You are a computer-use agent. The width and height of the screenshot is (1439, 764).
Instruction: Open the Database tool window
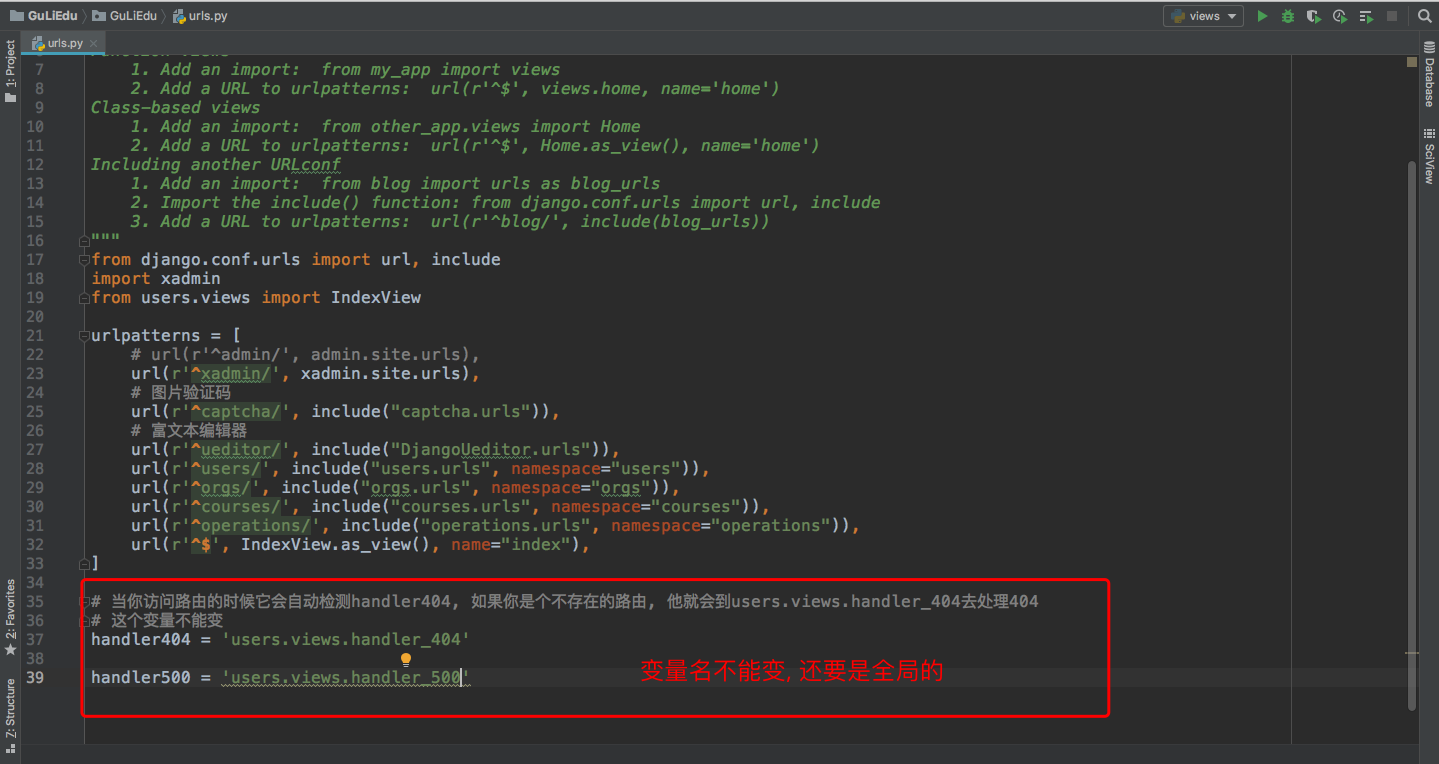(x=1429, y=76)
